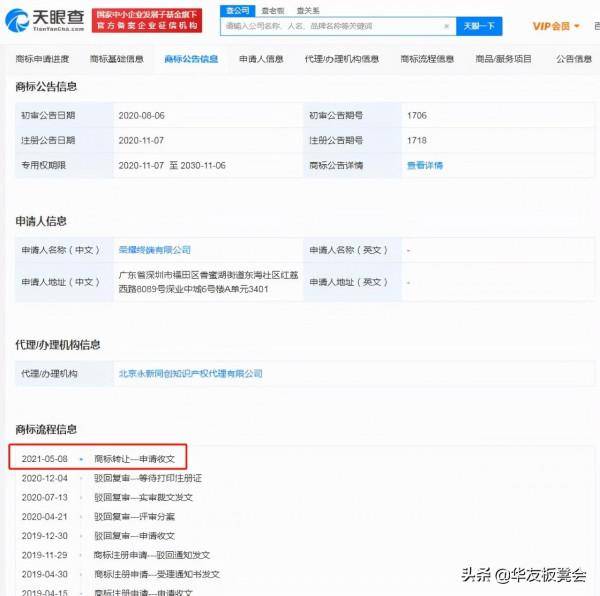Switch to the 申请人信息 tab
Screen dimensions: 600x596
261,59
